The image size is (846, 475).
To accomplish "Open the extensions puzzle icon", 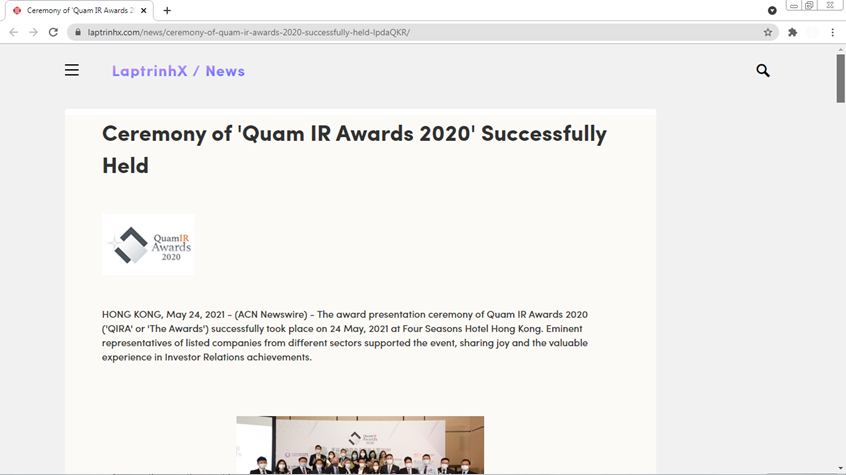I will coord(793,32).
